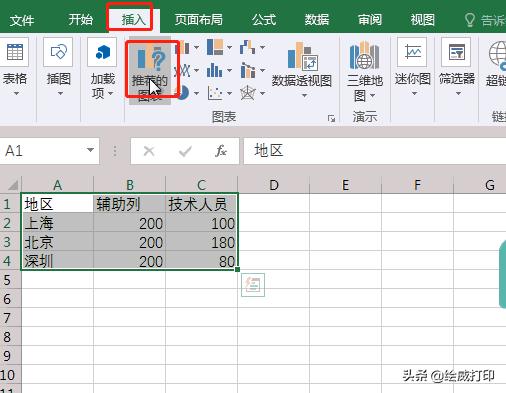This screenshot has height=393, width=506.
Task: Expand the combo chart dropdown arrow
Action: [x=262, y=70]
